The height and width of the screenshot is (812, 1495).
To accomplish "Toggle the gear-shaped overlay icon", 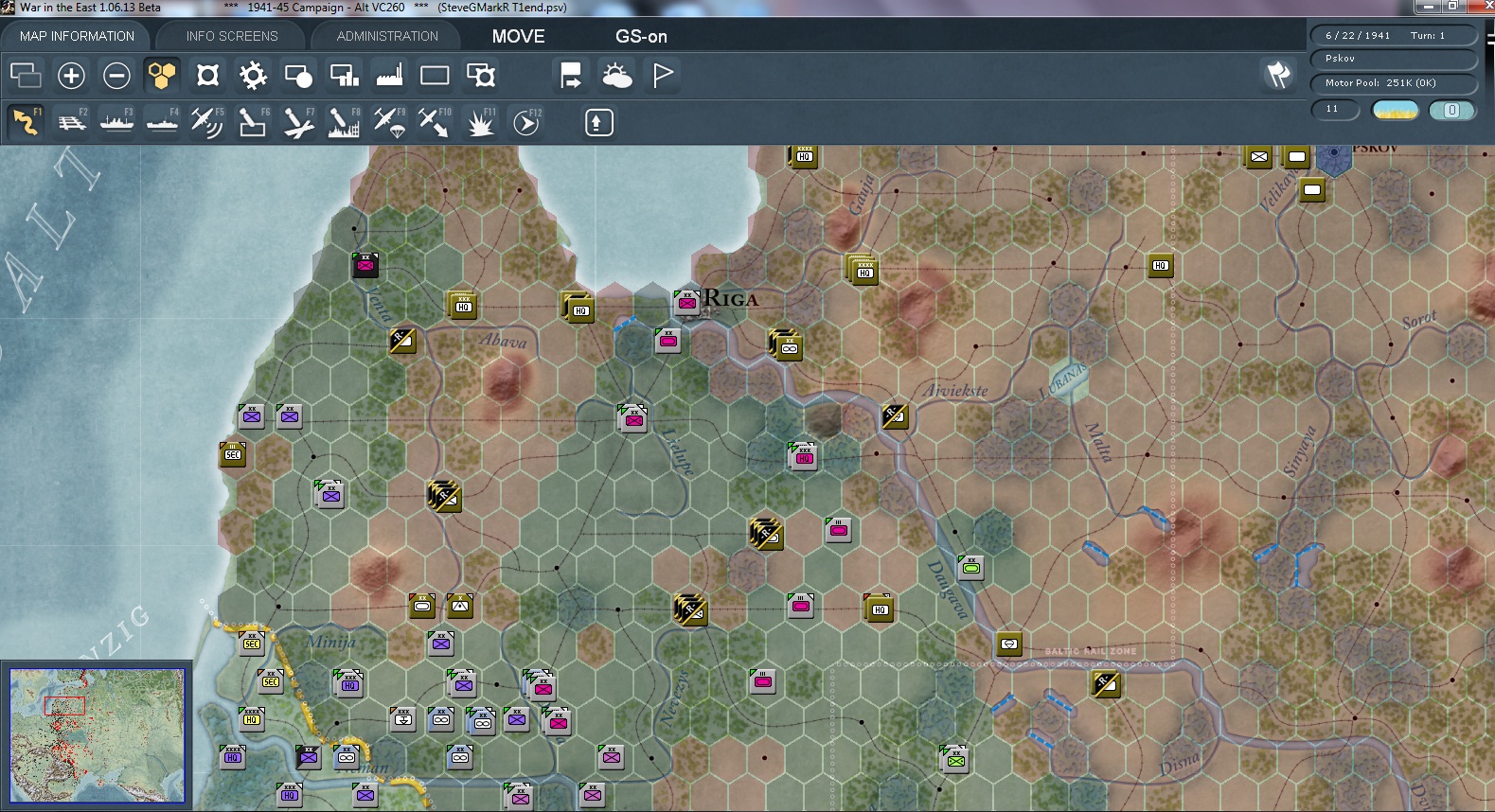I will [x=253, y=75].
